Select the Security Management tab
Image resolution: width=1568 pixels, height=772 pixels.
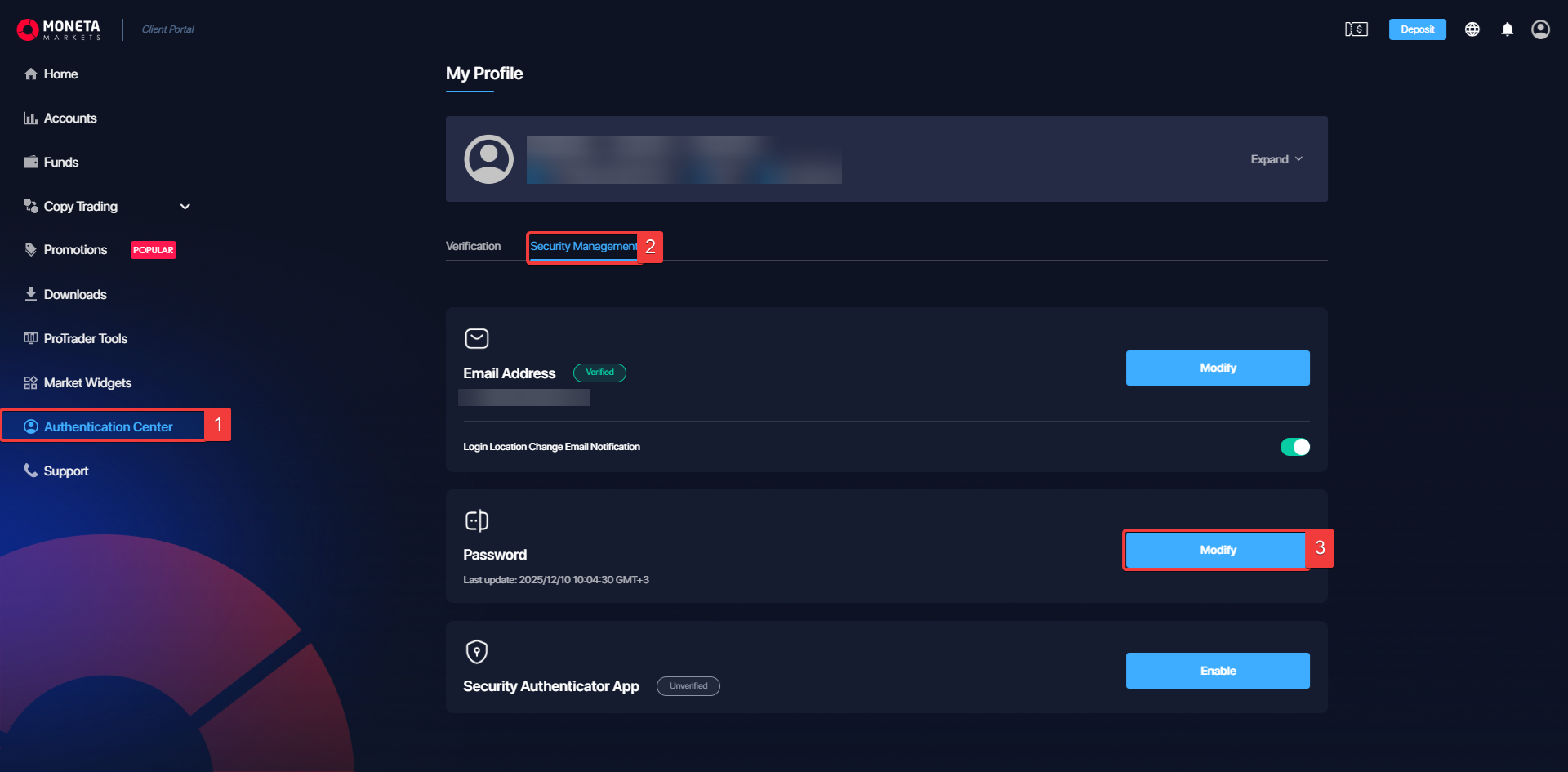(x=583, y=246)
